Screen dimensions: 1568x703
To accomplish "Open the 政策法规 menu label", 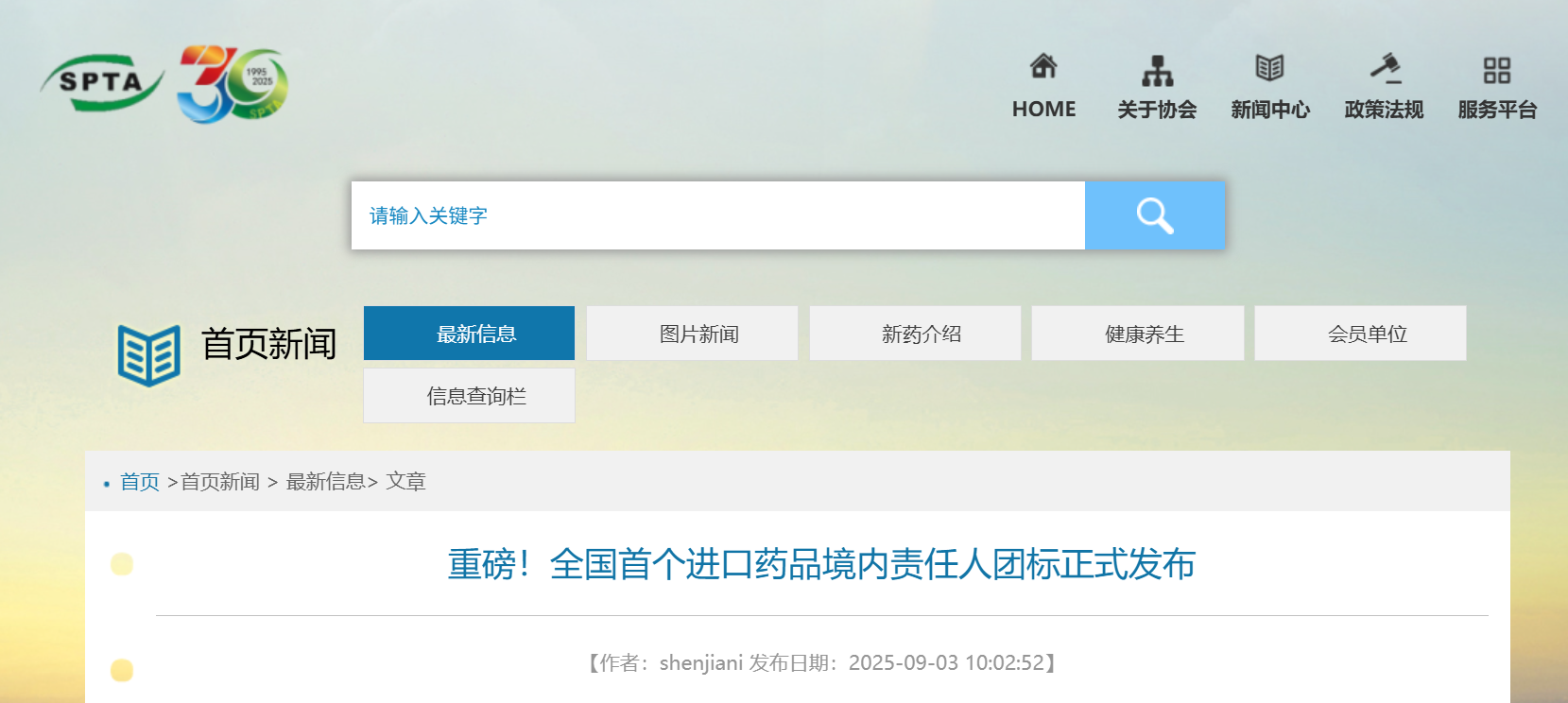I will (x=1384, y=110).
